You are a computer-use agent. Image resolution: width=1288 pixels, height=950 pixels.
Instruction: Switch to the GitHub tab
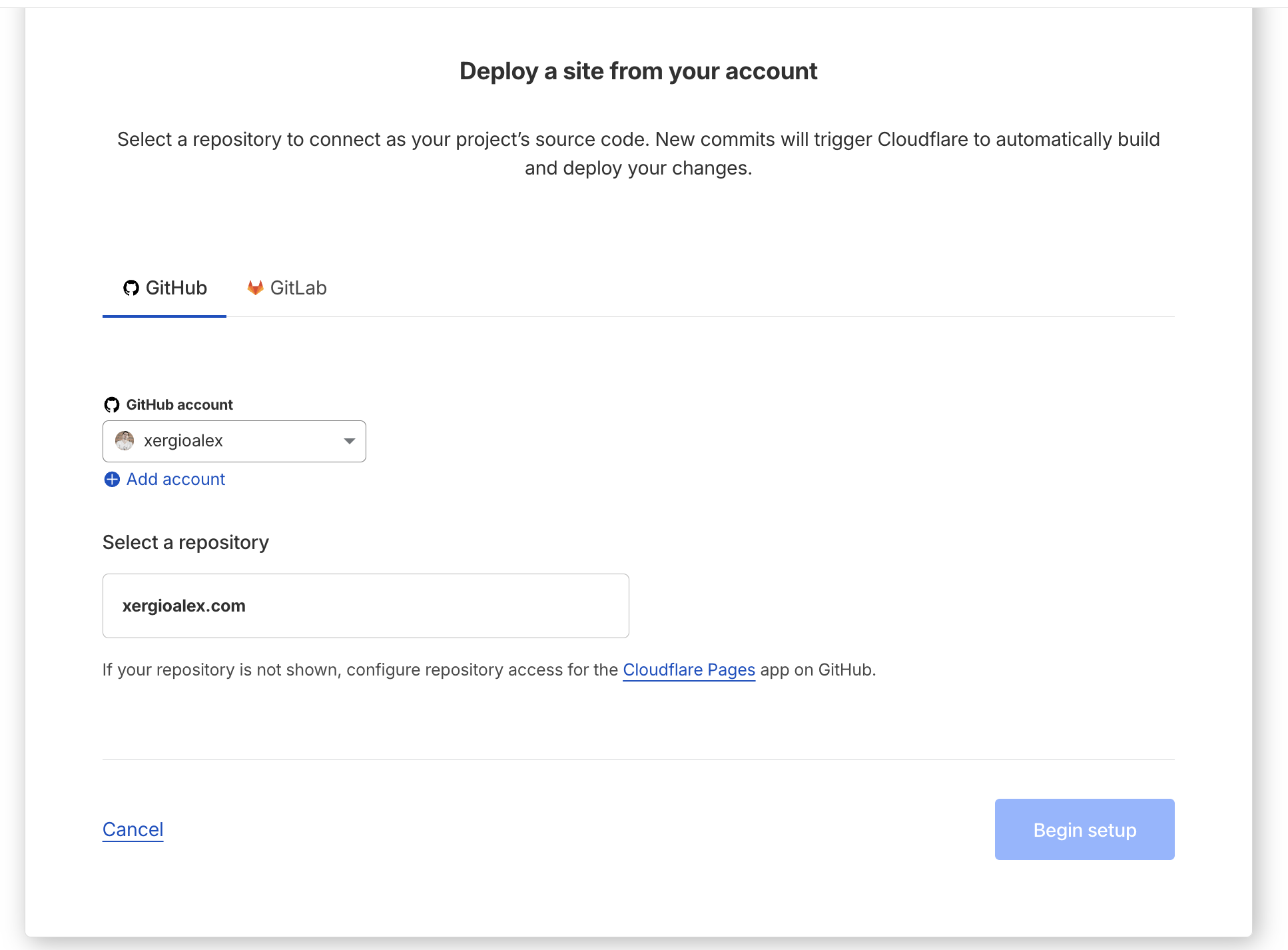point(164,288)
